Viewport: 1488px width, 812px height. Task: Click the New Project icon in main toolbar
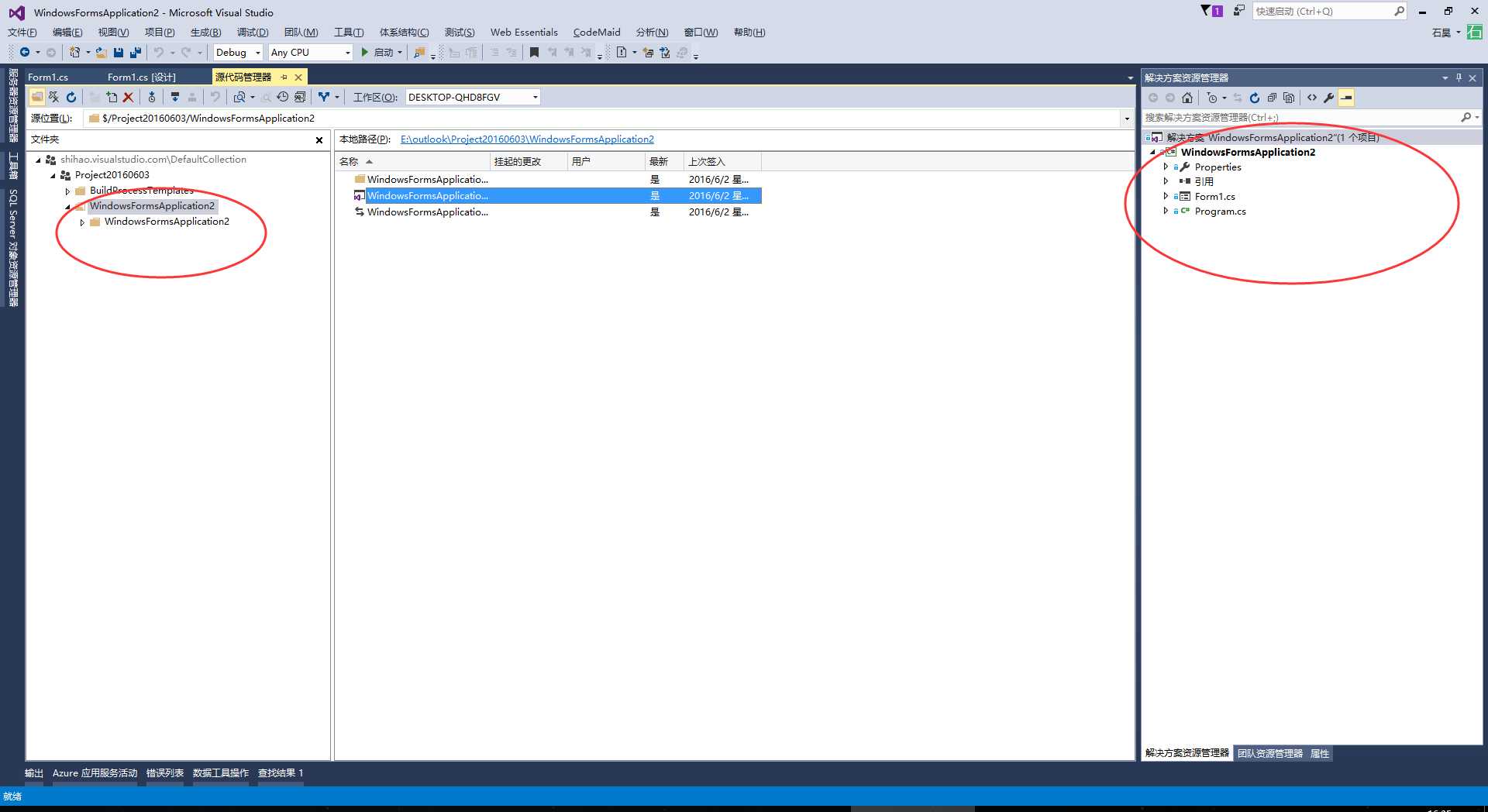coord(74,52)
